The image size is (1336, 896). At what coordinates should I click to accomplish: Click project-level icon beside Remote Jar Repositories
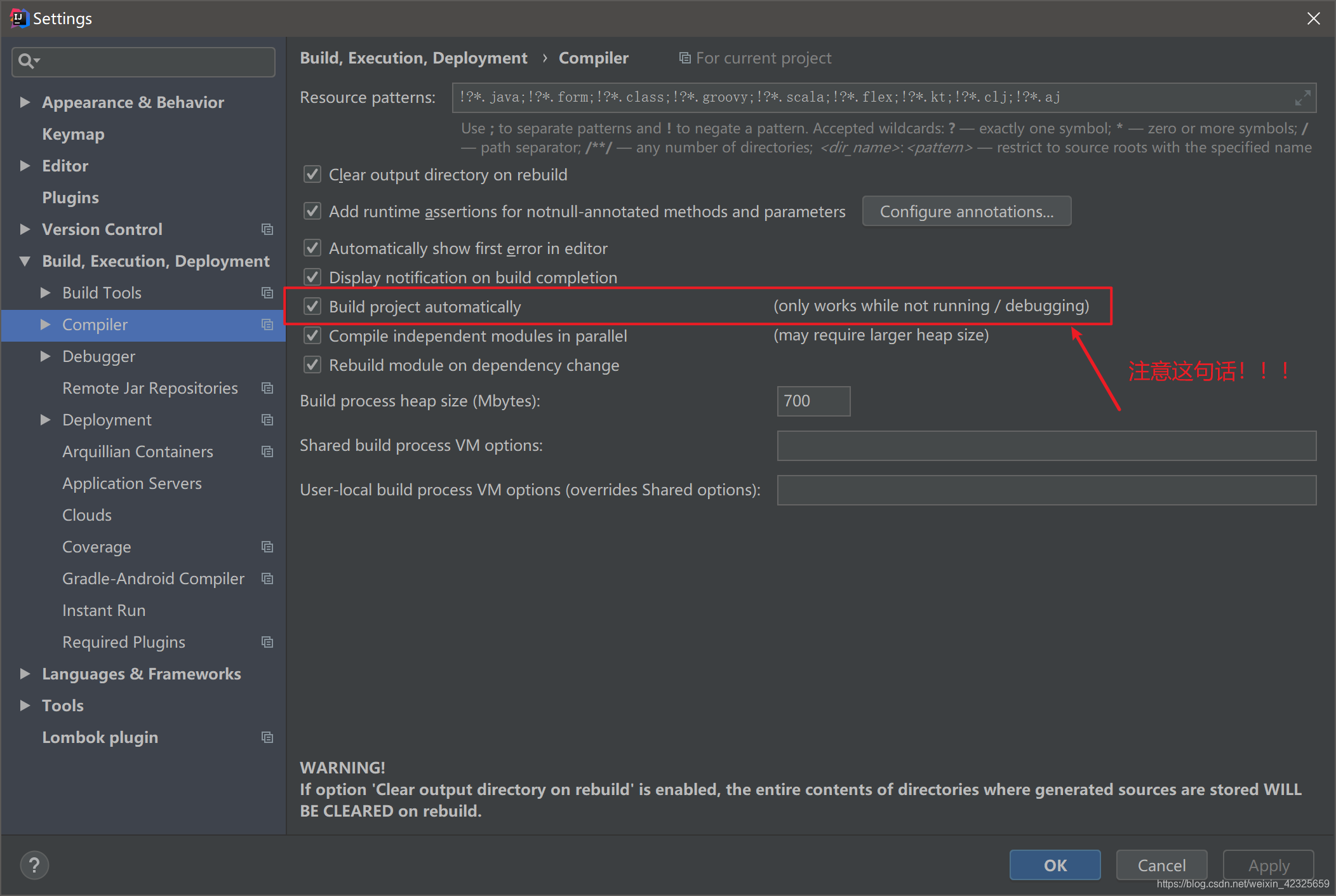tap(267, 388)
